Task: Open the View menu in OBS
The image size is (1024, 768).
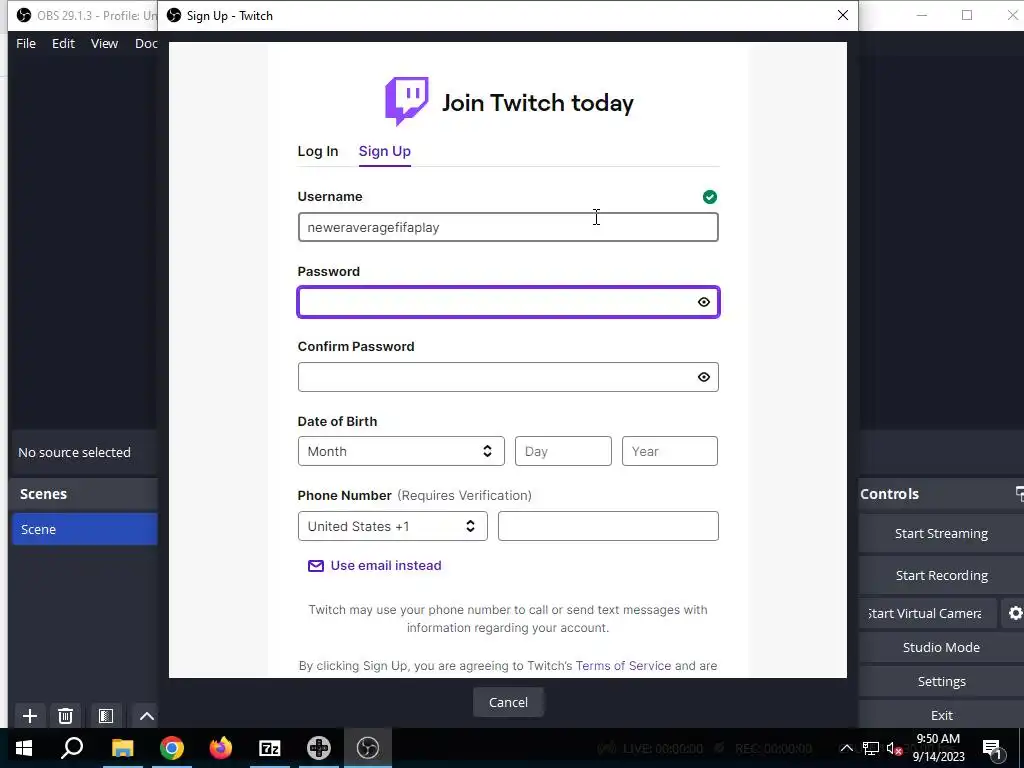Action: (104, 43)
